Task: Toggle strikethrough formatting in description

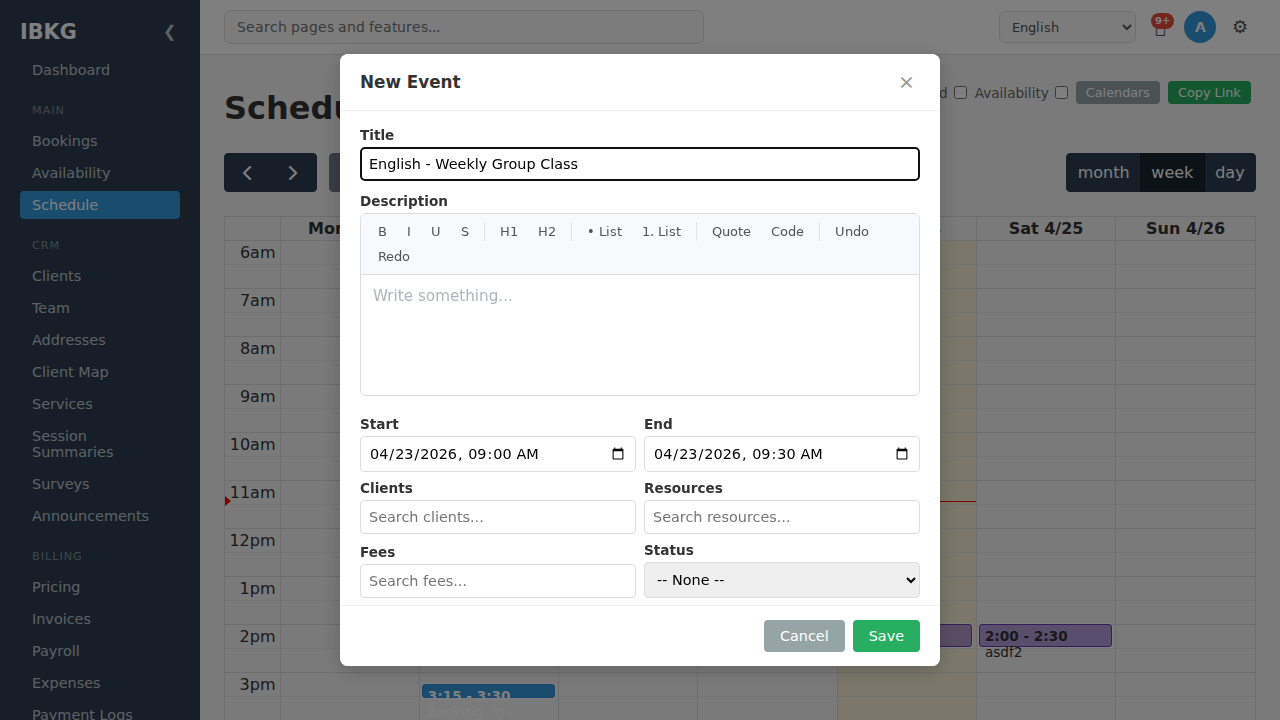Action: (465, 232)
